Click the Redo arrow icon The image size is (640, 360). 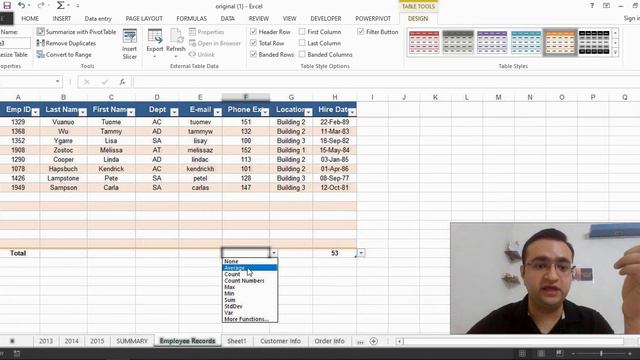point(41,5)
